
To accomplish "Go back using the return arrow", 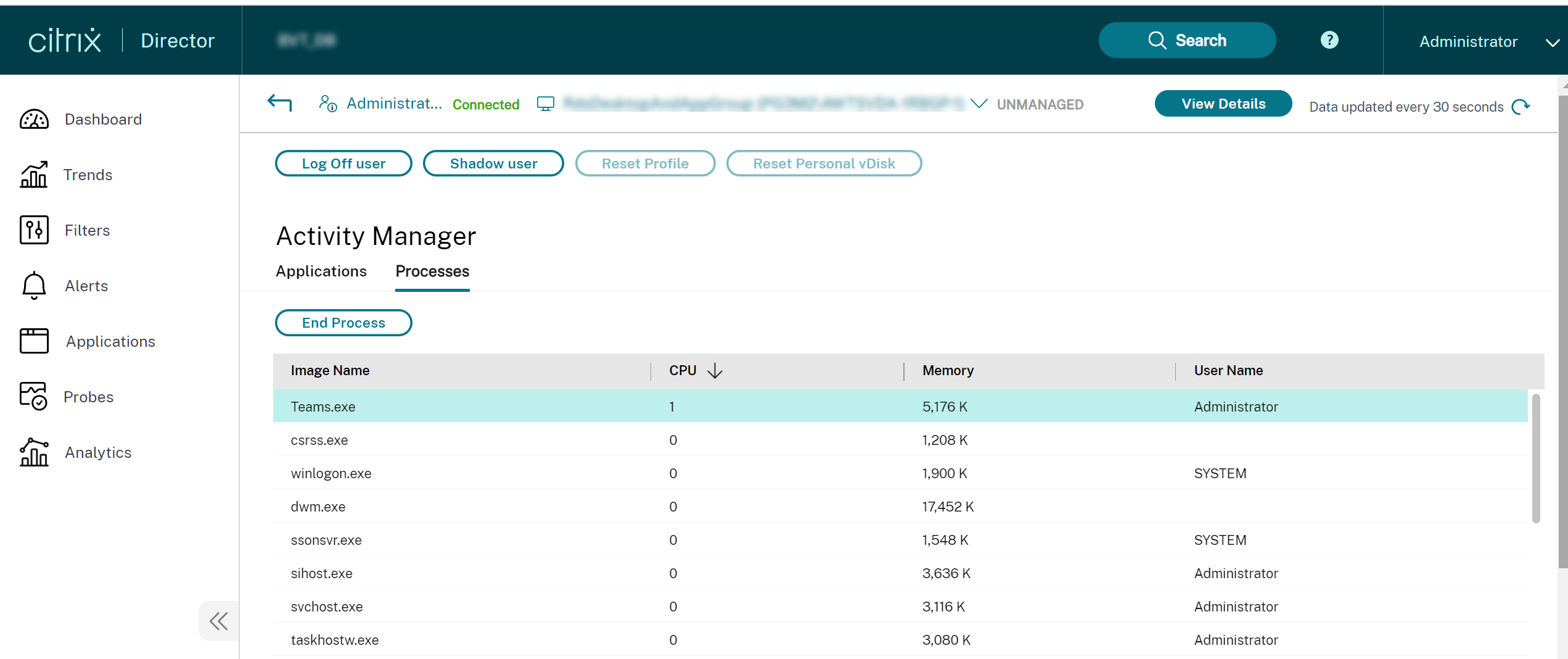I will [x=279, y=103].
